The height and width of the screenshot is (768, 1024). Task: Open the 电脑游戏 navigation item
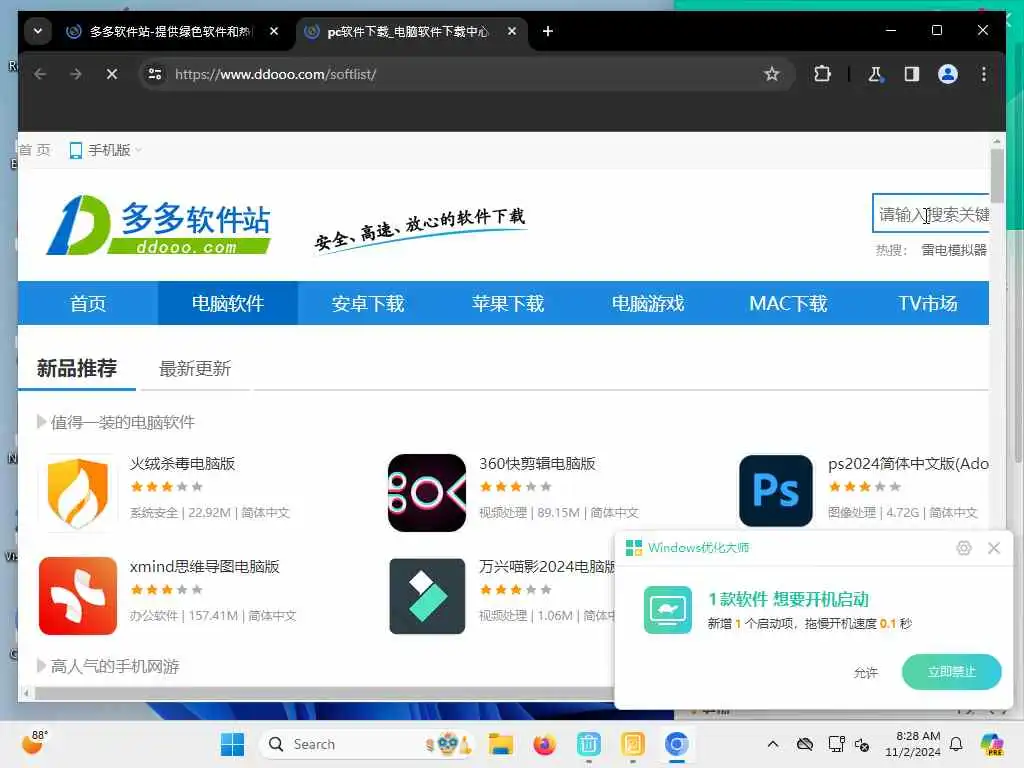[x=648, y=304]
